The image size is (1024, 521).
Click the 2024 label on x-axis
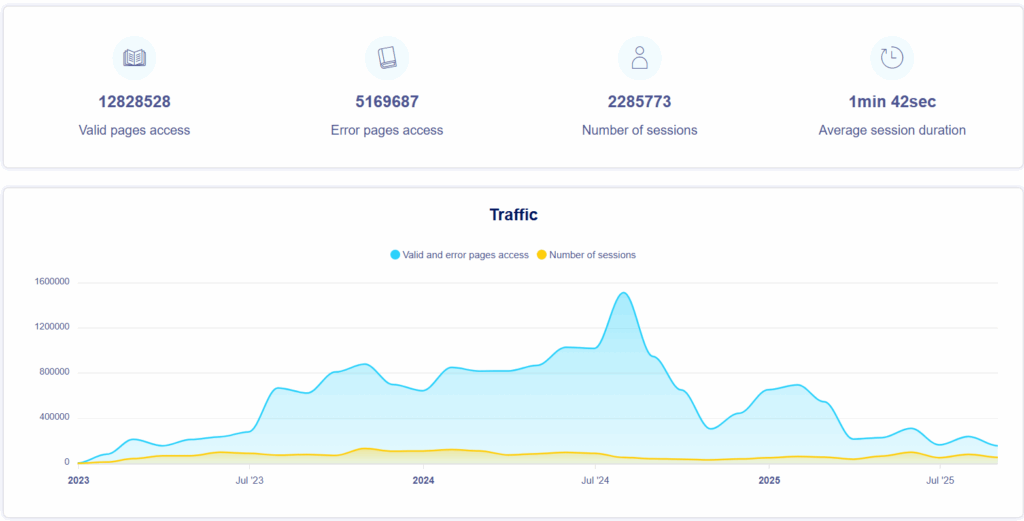tap(423, 481)
